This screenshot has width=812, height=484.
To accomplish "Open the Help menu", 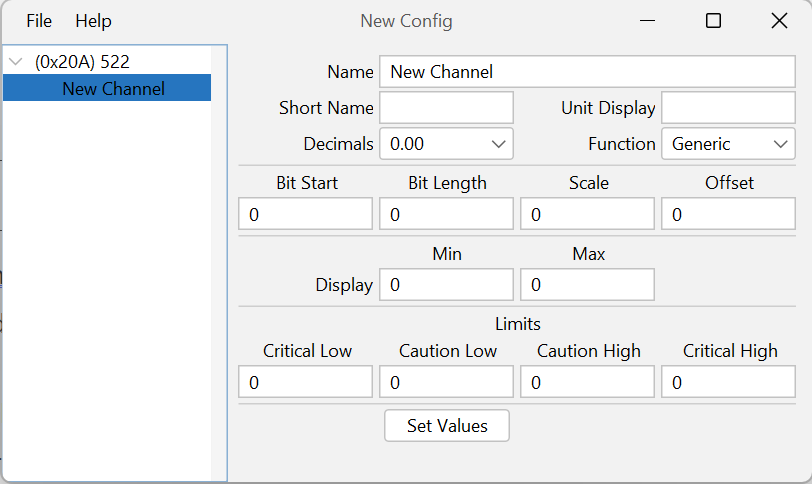I will [x=93, y=21].
